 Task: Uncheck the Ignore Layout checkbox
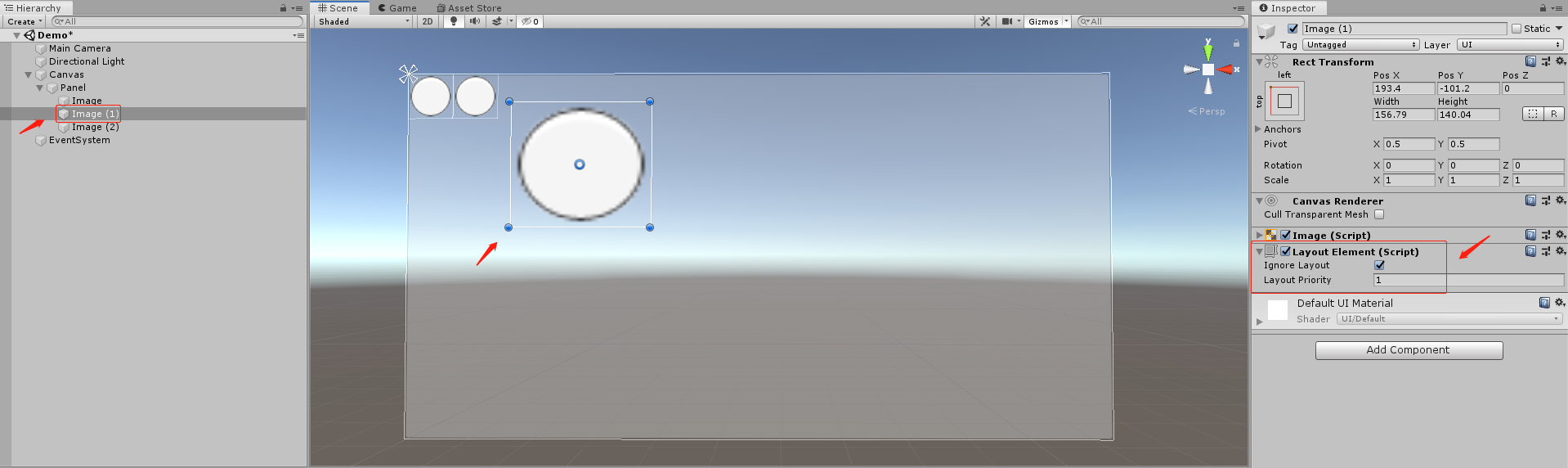tap(1379, 265)
